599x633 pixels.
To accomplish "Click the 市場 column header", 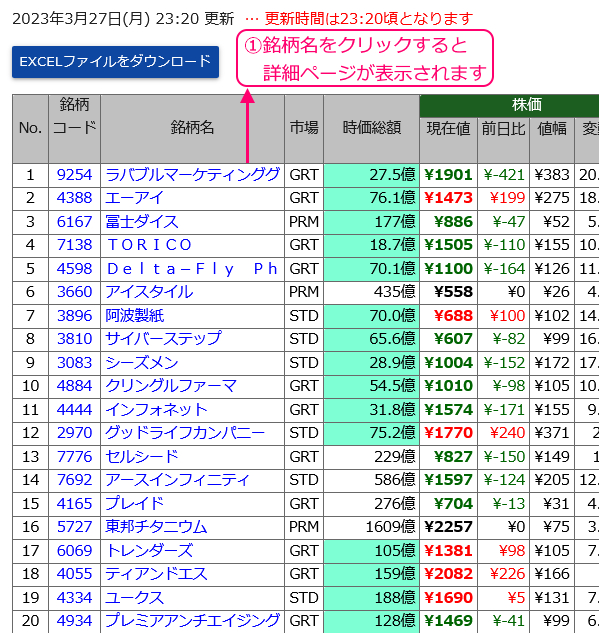I will [304, 128].
